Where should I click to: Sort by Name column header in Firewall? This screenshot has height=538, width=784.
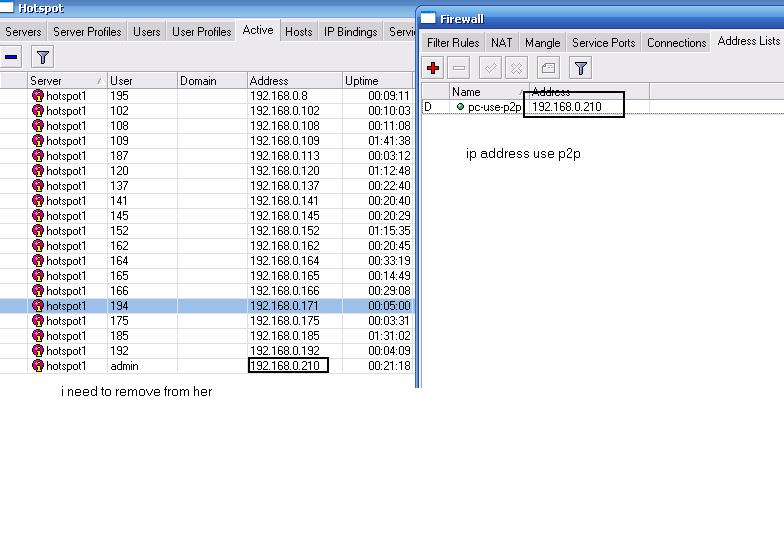click(489, 92)
